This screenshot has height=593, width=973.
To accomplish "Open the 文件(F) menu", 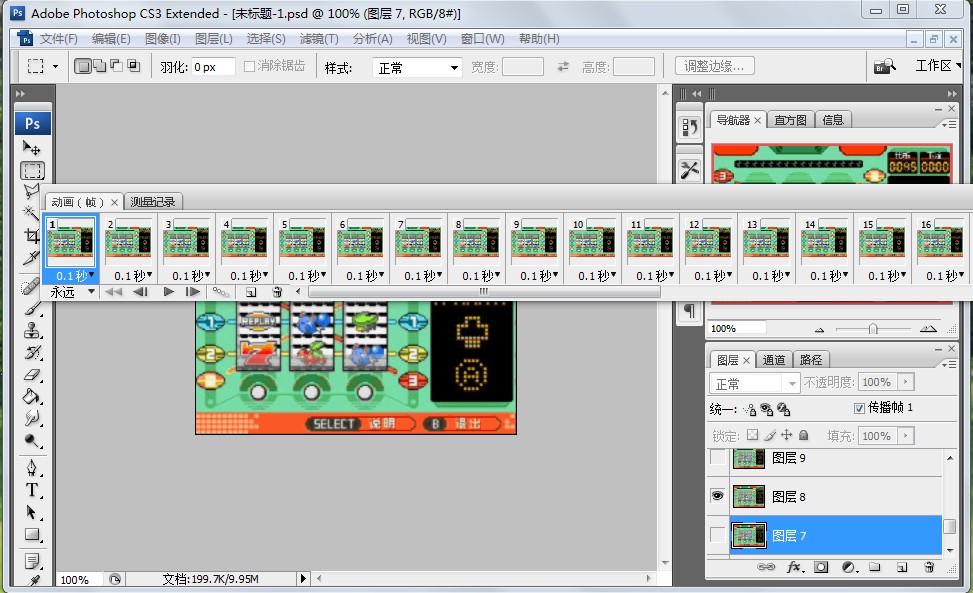I will 58,39.
